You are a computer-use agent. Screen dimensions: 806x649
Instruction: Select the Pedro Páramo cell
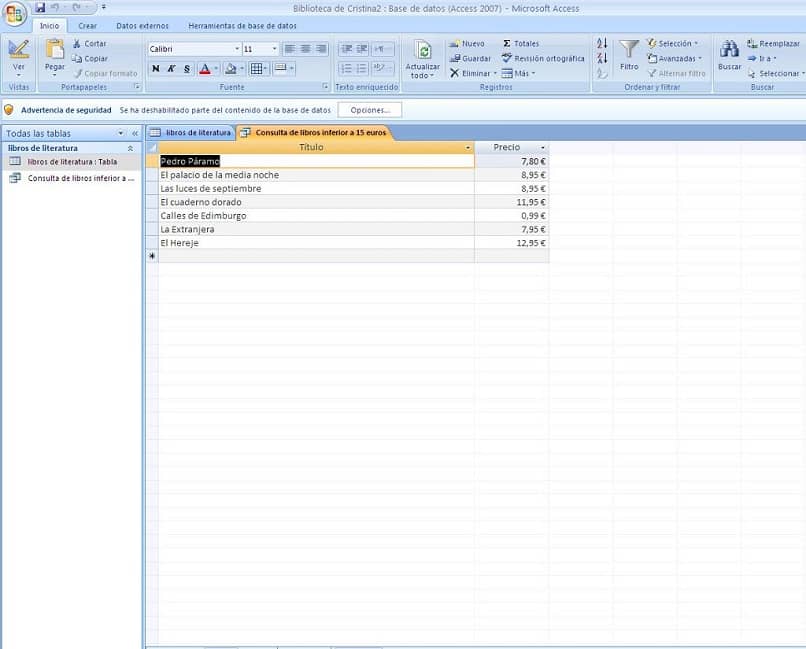[x=316, y=161]
